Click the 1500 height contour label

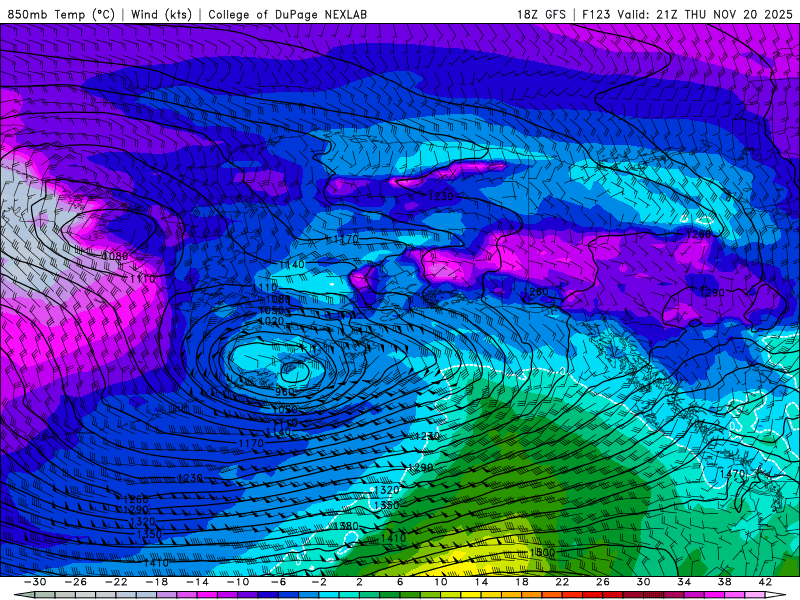542,553
